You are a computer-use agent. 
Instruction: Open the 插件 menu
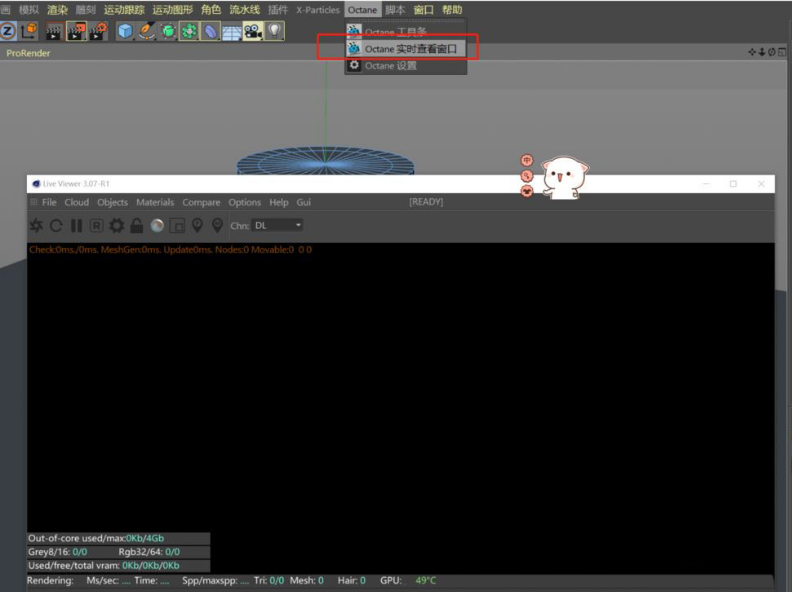(x=278, y=10)
